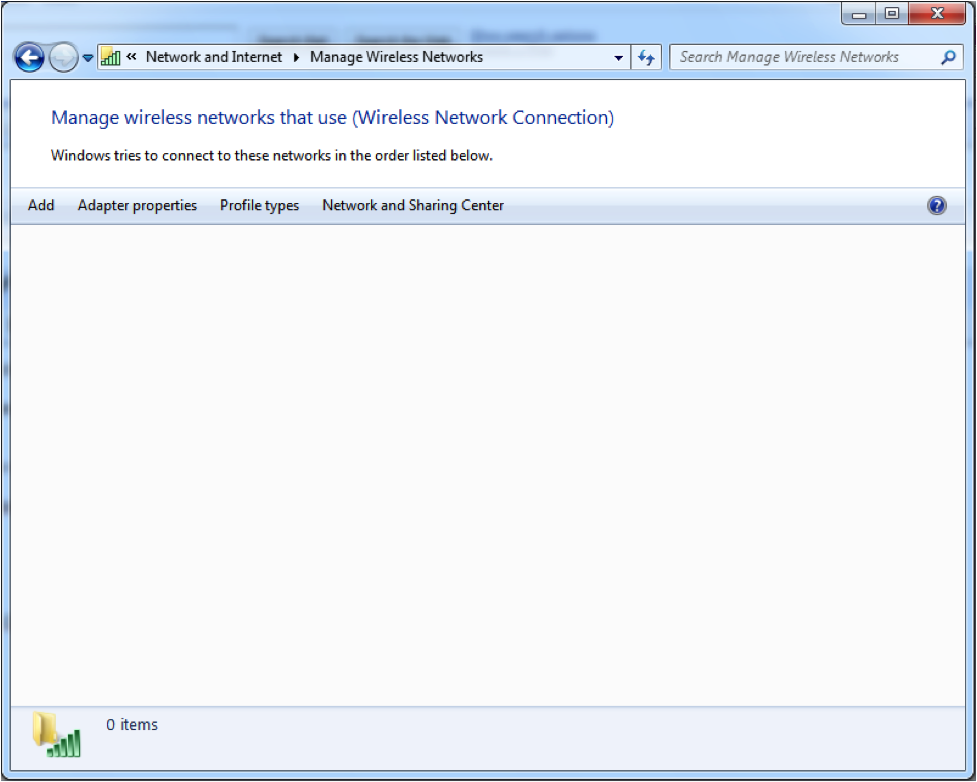
Task: Click the Back navigation arrow button
Action: (30, 58)
